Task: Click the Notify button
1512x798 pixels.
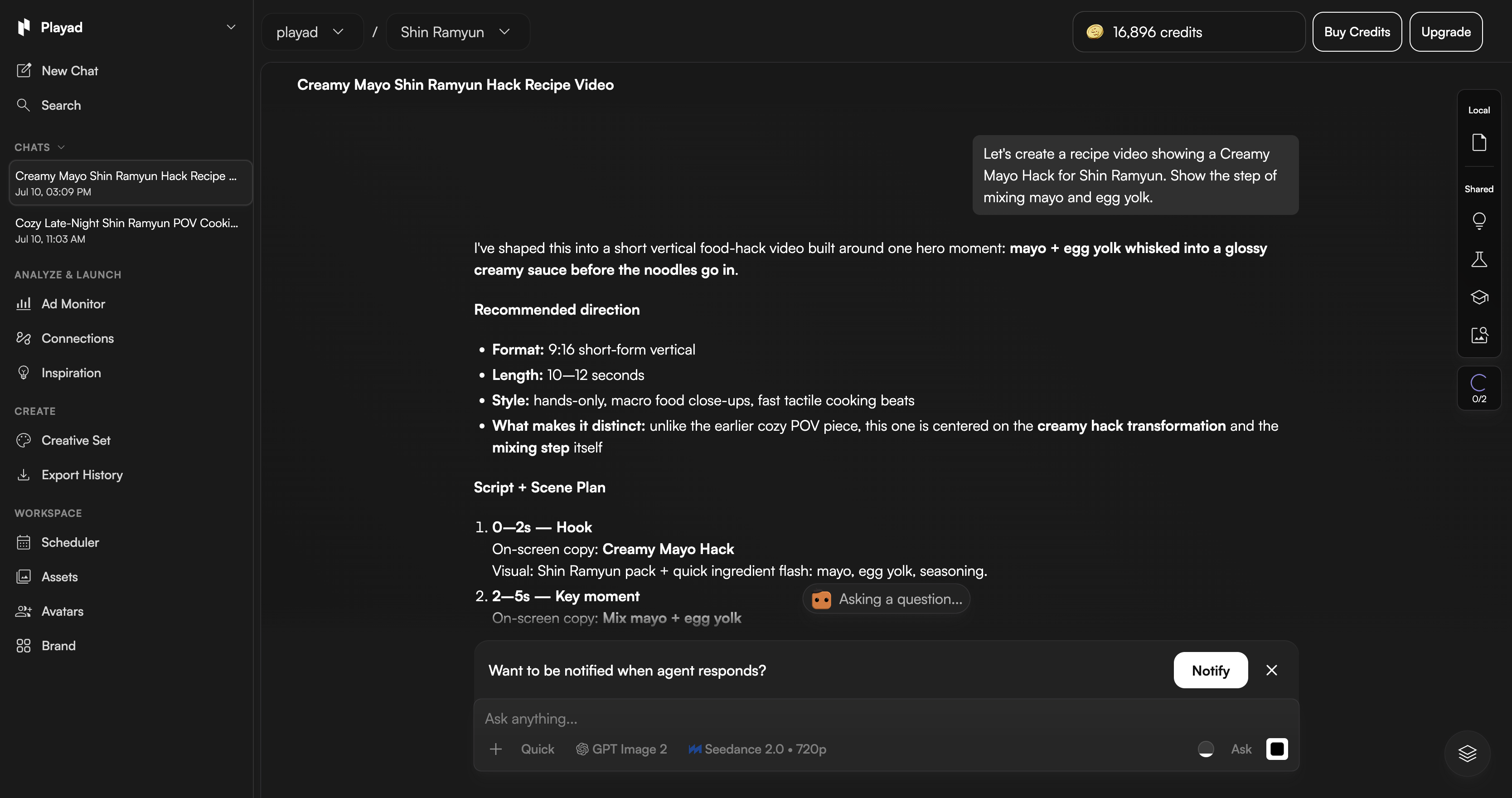Action: (1210, 671)
